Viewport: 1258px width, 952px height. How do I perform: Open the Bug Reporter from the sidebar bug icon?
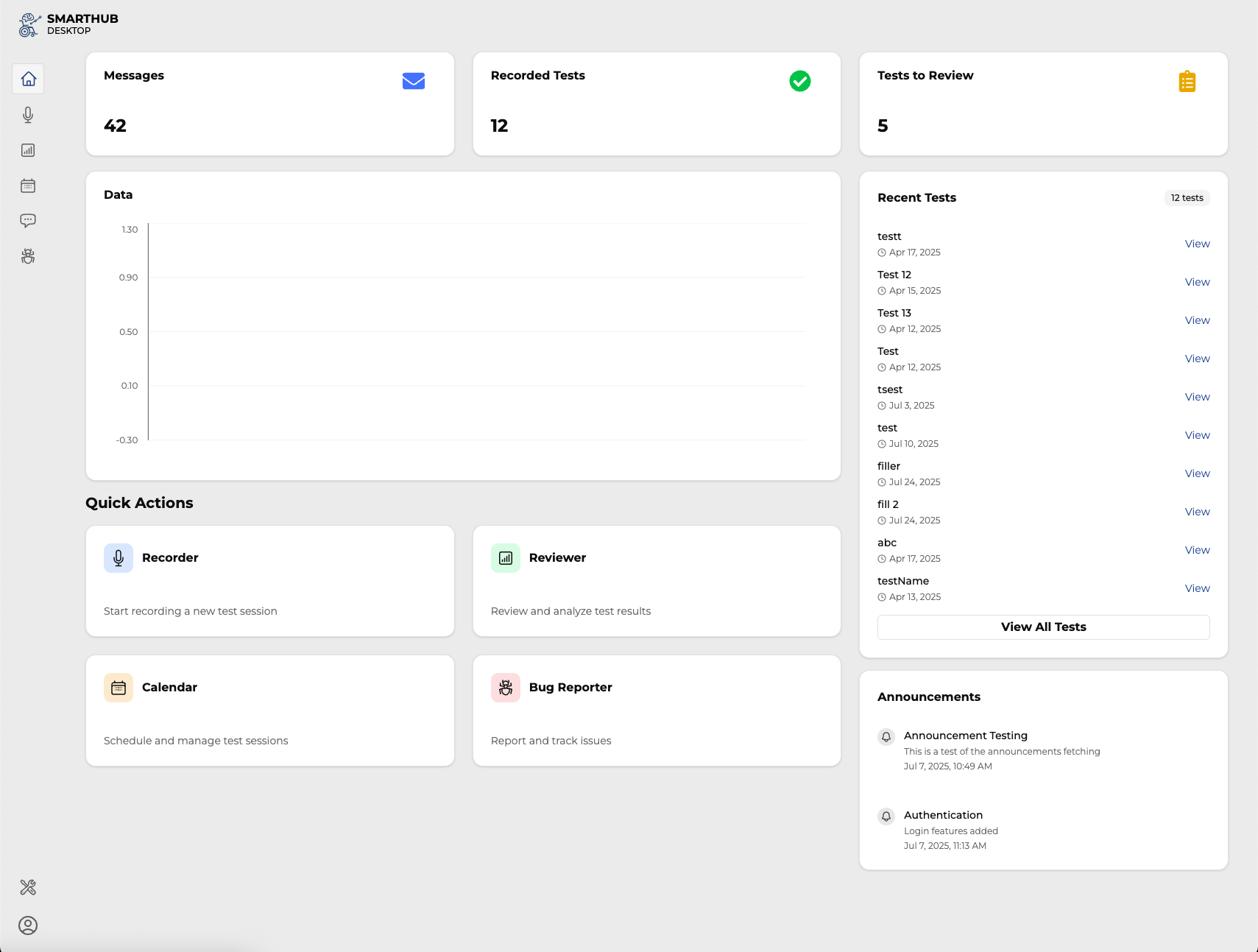point(28,256)
